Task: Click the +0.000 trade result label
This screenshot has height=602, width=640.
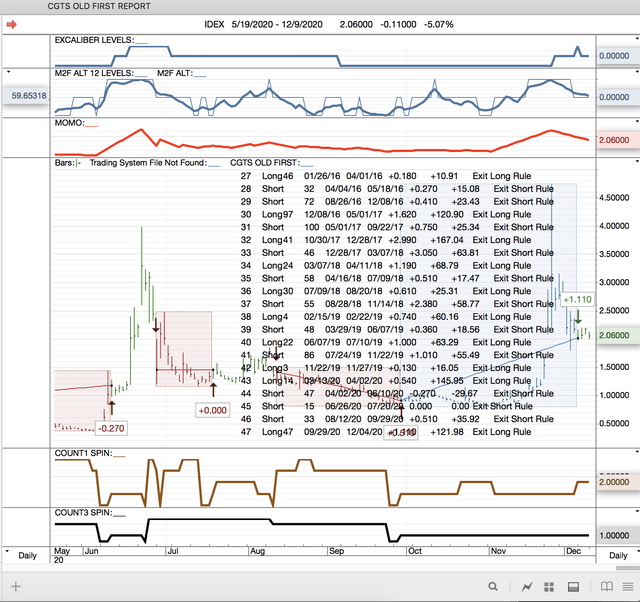Action: [x=212, y=411]
